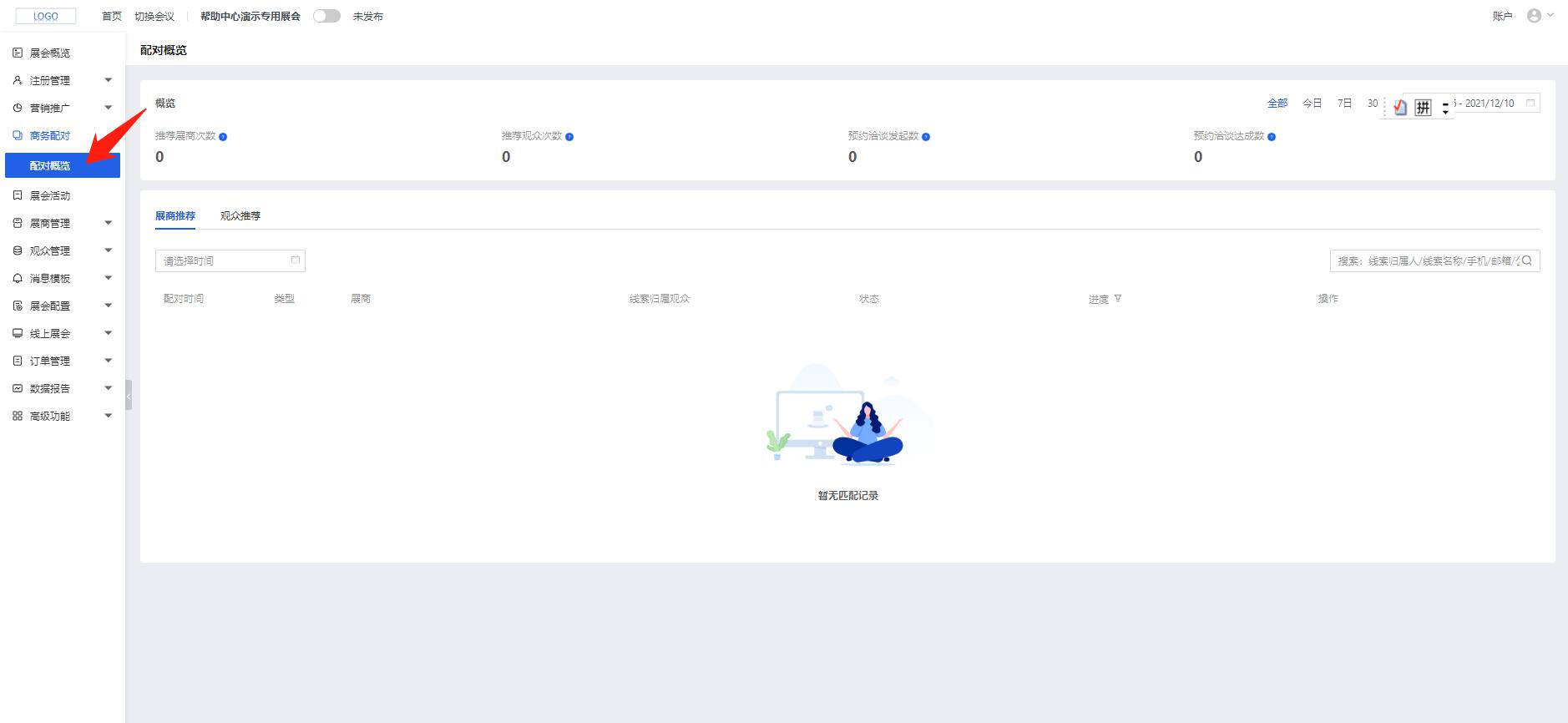Open 展会概览 in the sidebar

pos(50,53)
